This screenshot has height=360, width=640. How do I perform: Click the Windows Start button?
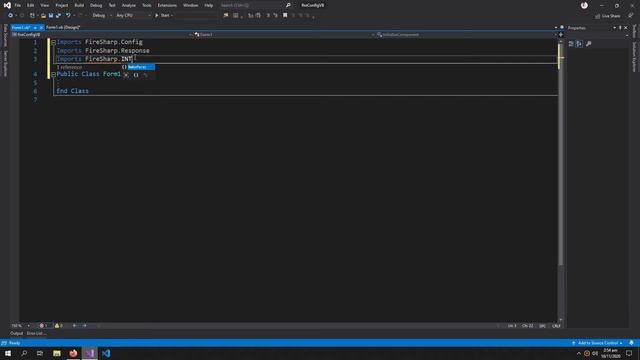point(8,353)
